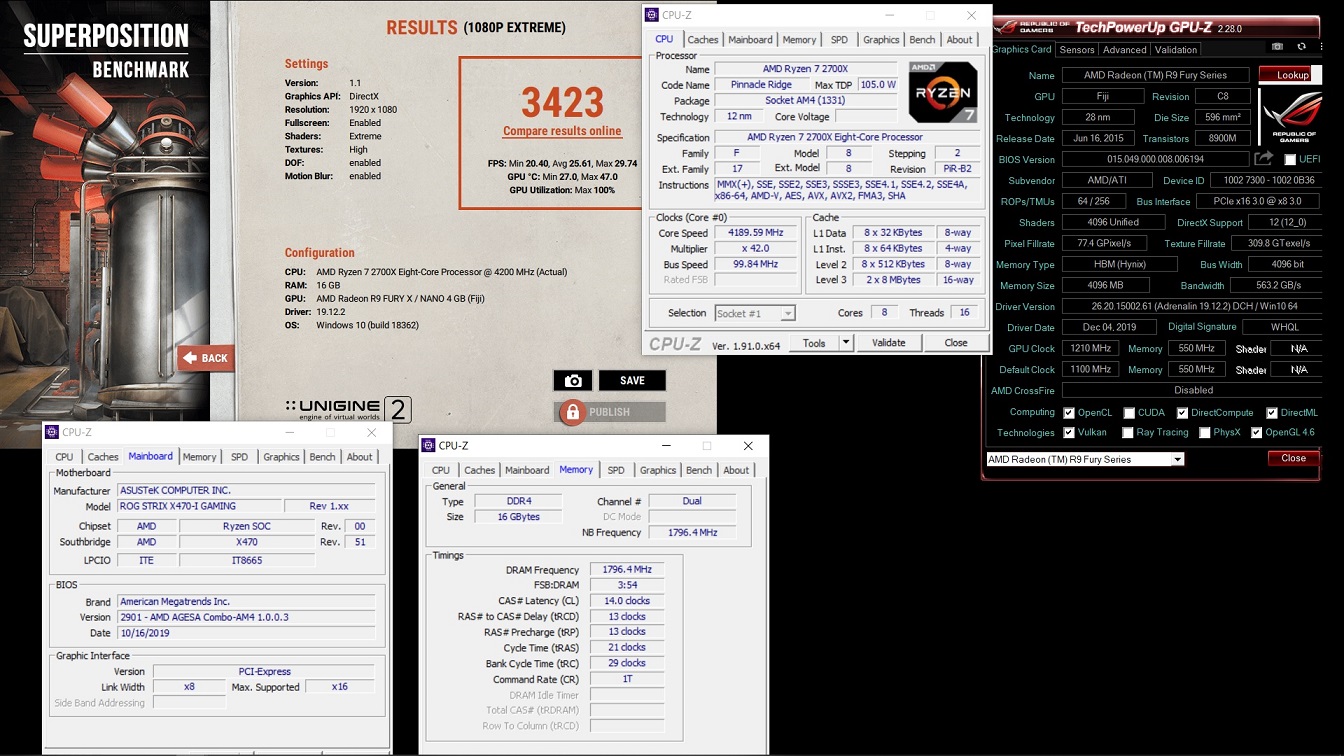Toggle the Ray Tracing checkbox
1344x756 pixels.
[x=1129, y=433]
